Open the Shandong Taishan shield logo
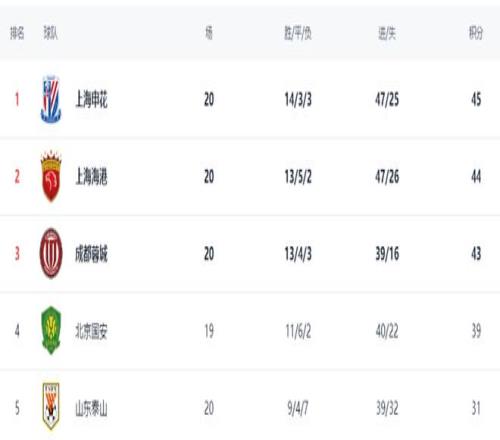500x440 pixels. pyautogui.click(x=51, y=406)
